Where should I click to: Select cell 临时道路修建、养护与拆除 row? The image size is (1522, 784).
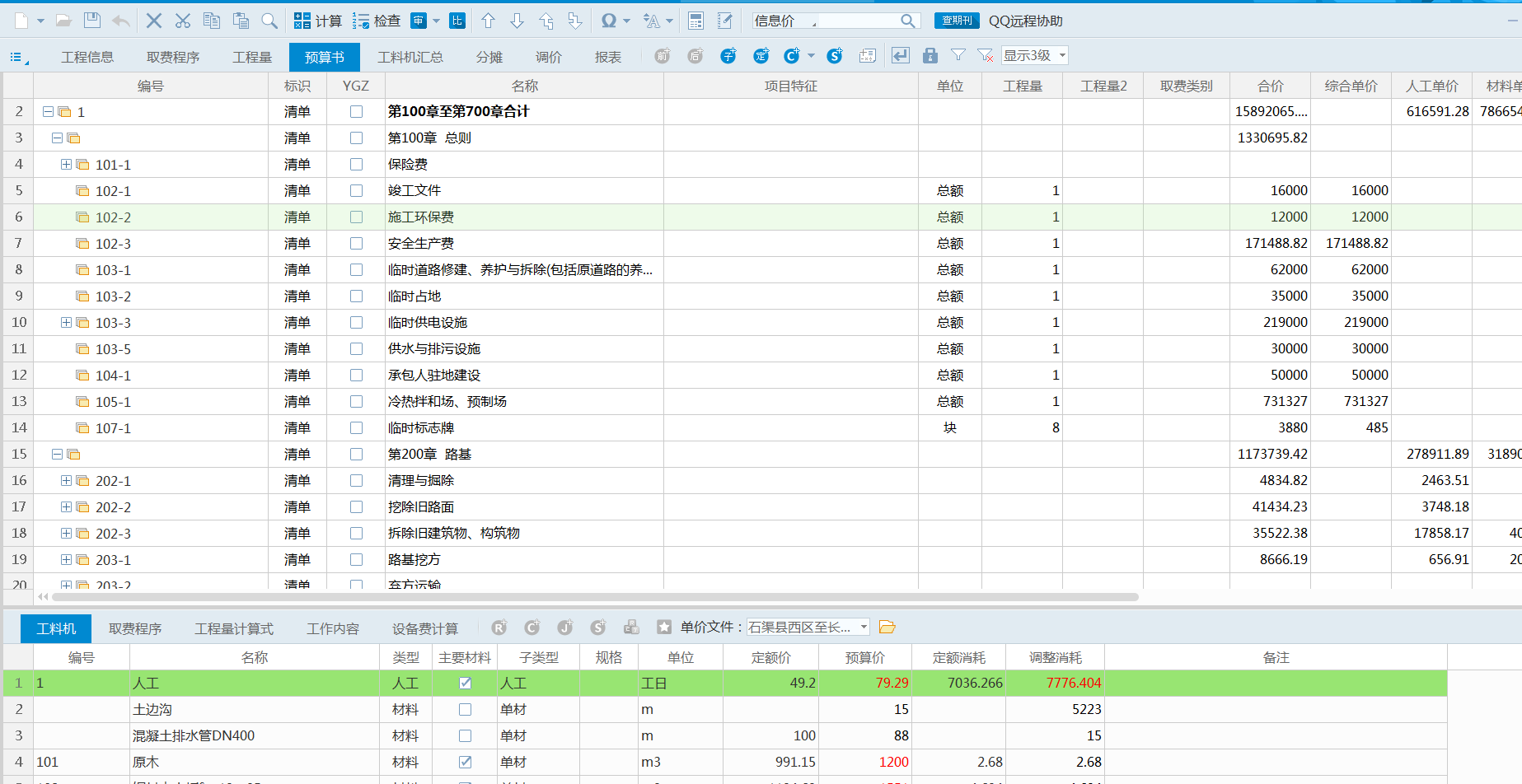click(525, 270)
